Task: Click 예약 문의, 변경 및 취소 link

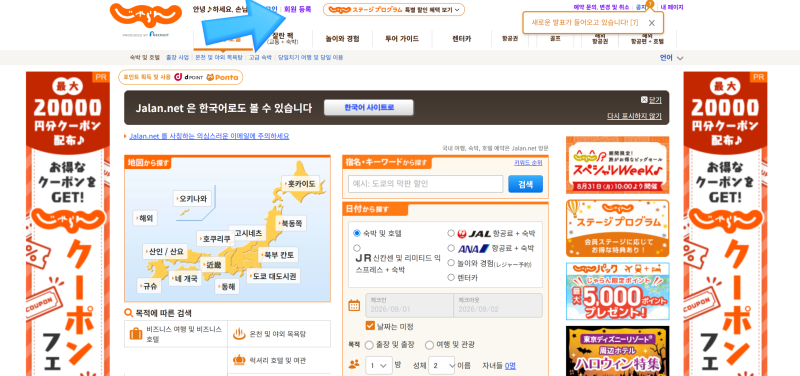Action: [601, 7]
